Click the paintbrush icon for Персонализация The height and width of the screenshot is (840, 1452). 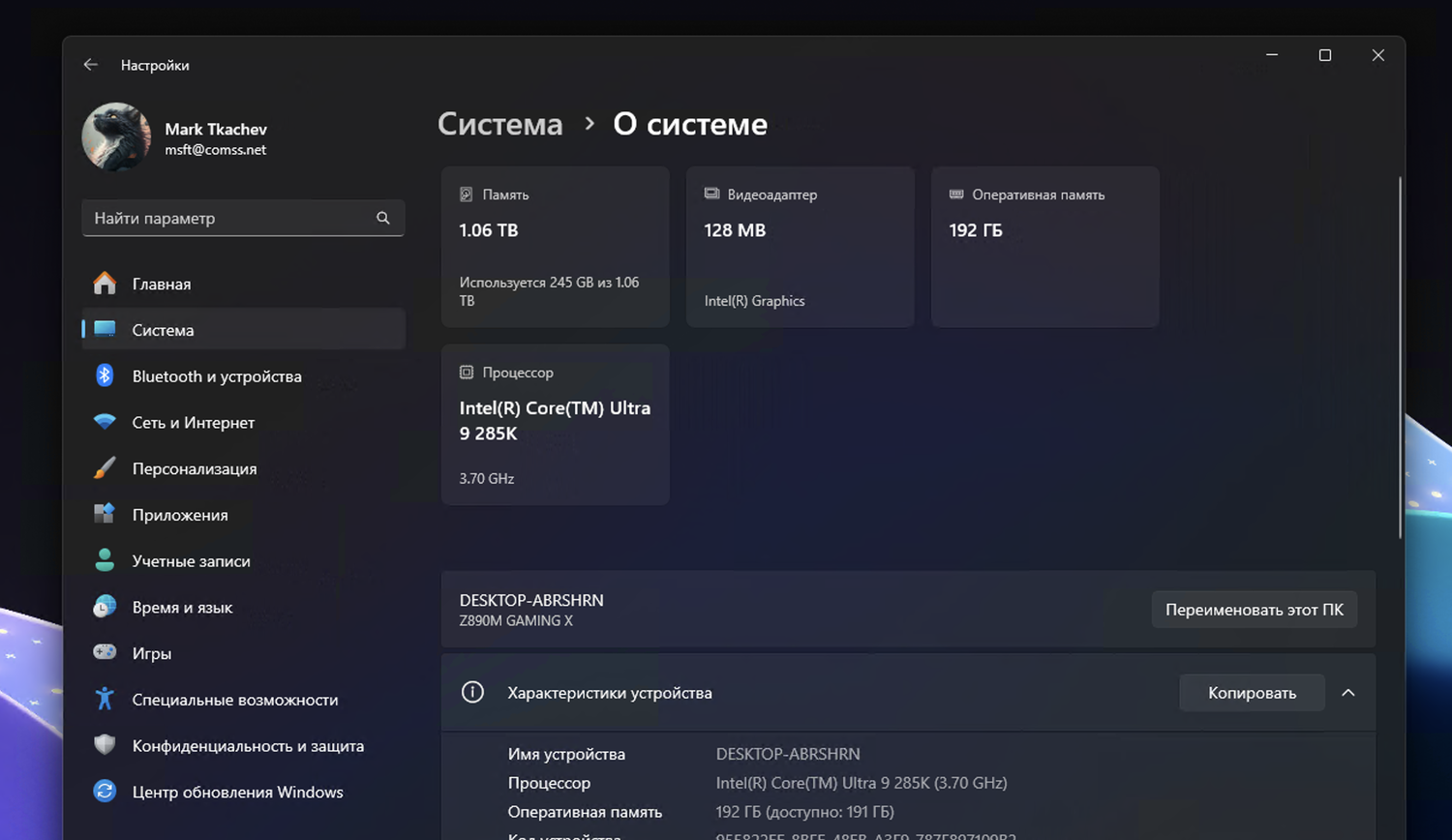(x=105, y=468)
